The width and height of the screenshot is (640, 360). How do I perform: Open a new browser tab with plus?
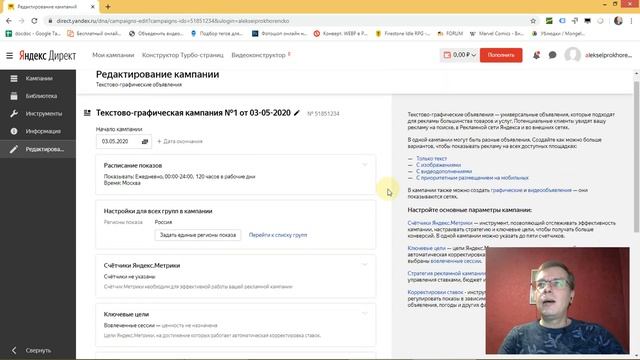click(x=108, y=7)
